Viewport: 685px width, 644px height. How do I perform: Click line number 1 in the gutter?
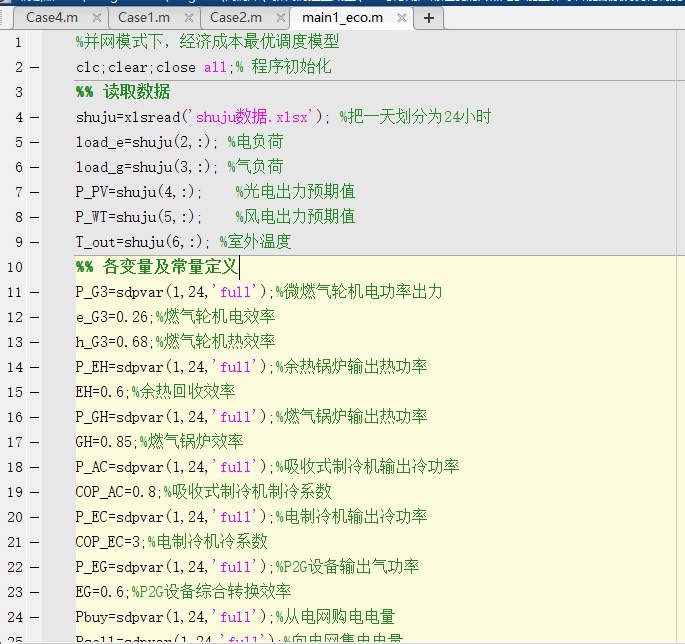tap(18, 42)
